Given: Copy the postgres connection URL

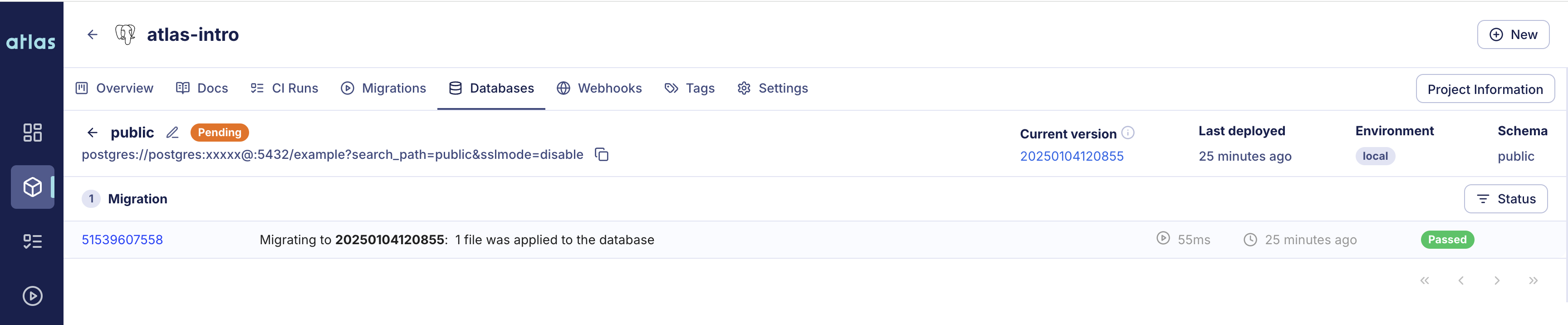Looking at the screenshot, I should click(x=602, y=155).
